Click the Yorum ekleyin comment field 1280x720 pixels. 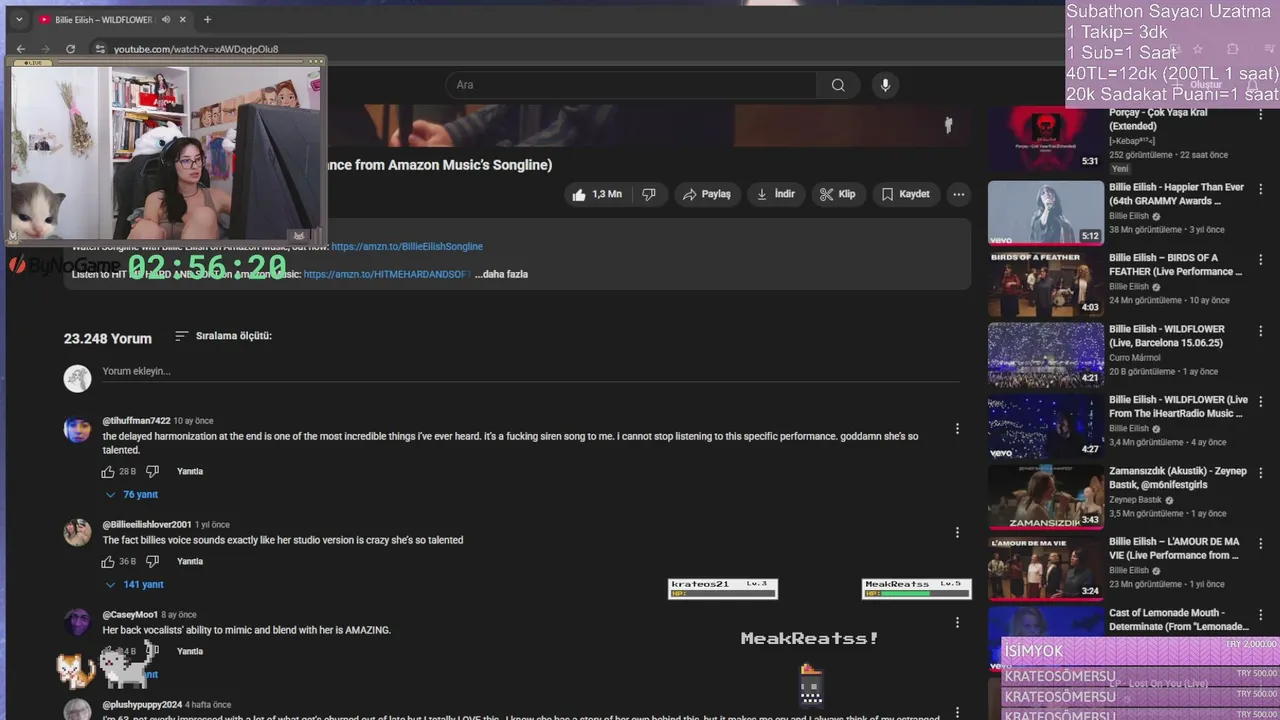tap(530, 371)
